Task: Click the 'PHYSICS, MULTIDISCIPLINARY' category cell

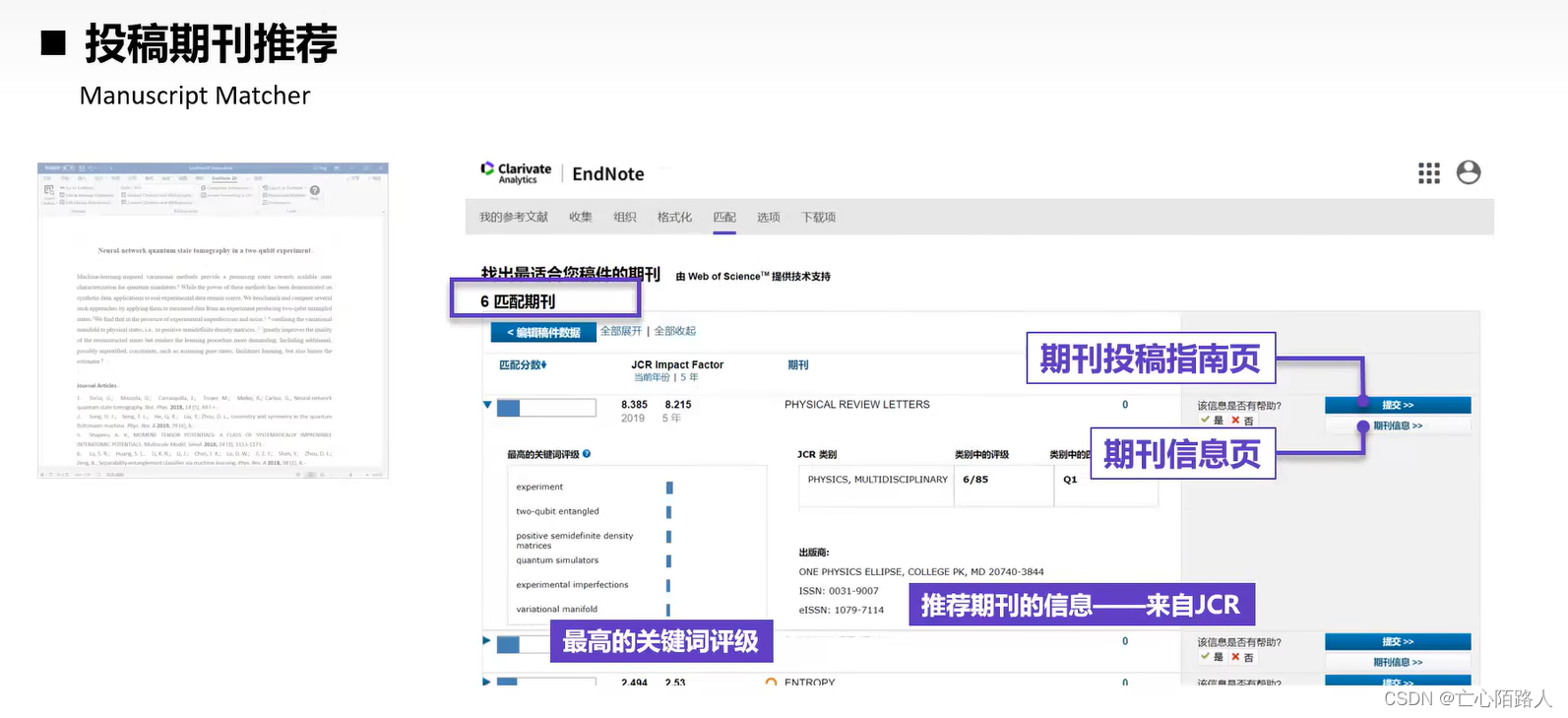Action: (877, 486)
